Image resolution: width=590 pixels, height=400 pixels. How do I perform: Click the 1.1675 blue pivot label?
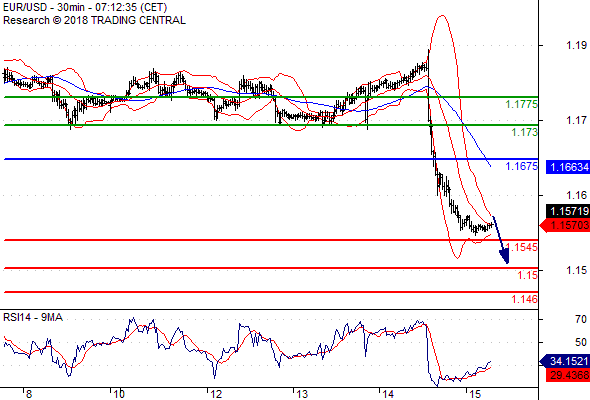pyautogui.click(x=522, y=166)
